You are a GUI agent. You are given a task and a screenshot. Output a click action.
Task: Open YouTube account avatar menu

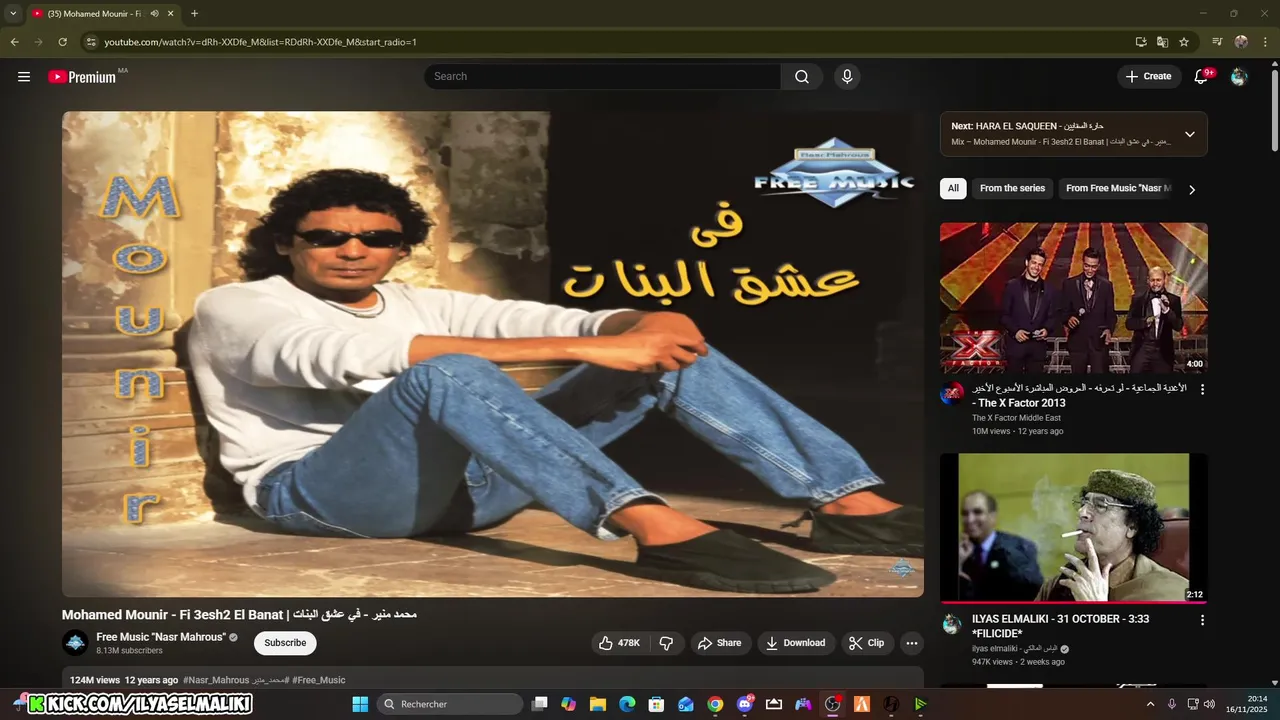(x=1239, y=77)
